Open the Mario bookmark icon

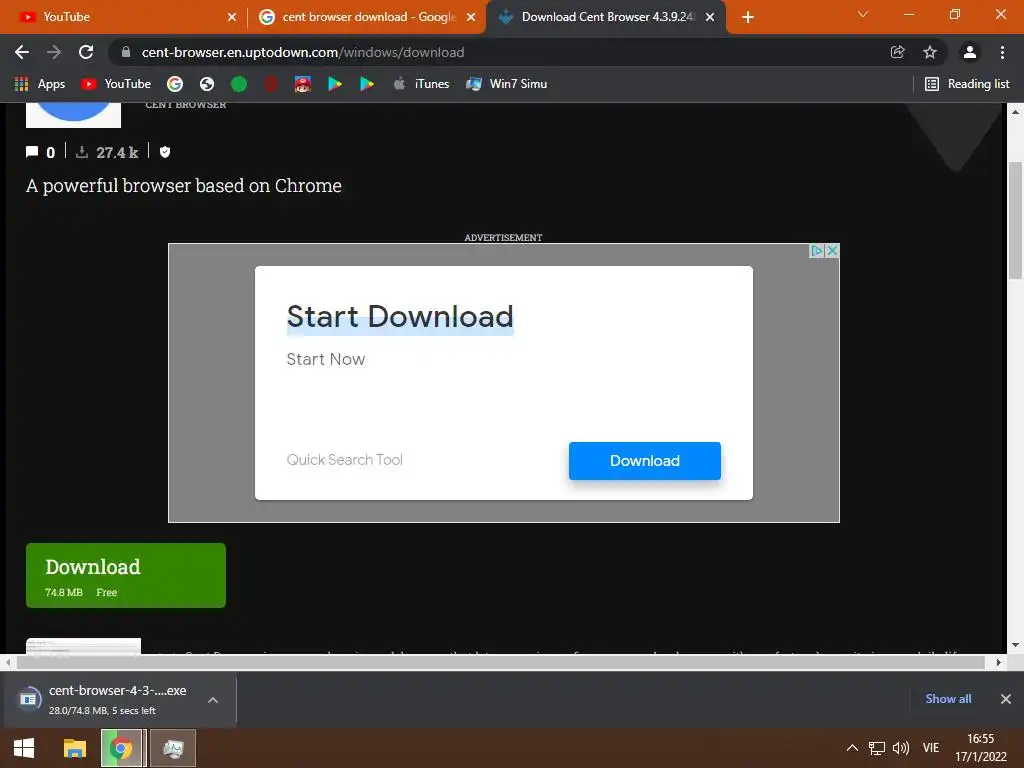[302, 84]
